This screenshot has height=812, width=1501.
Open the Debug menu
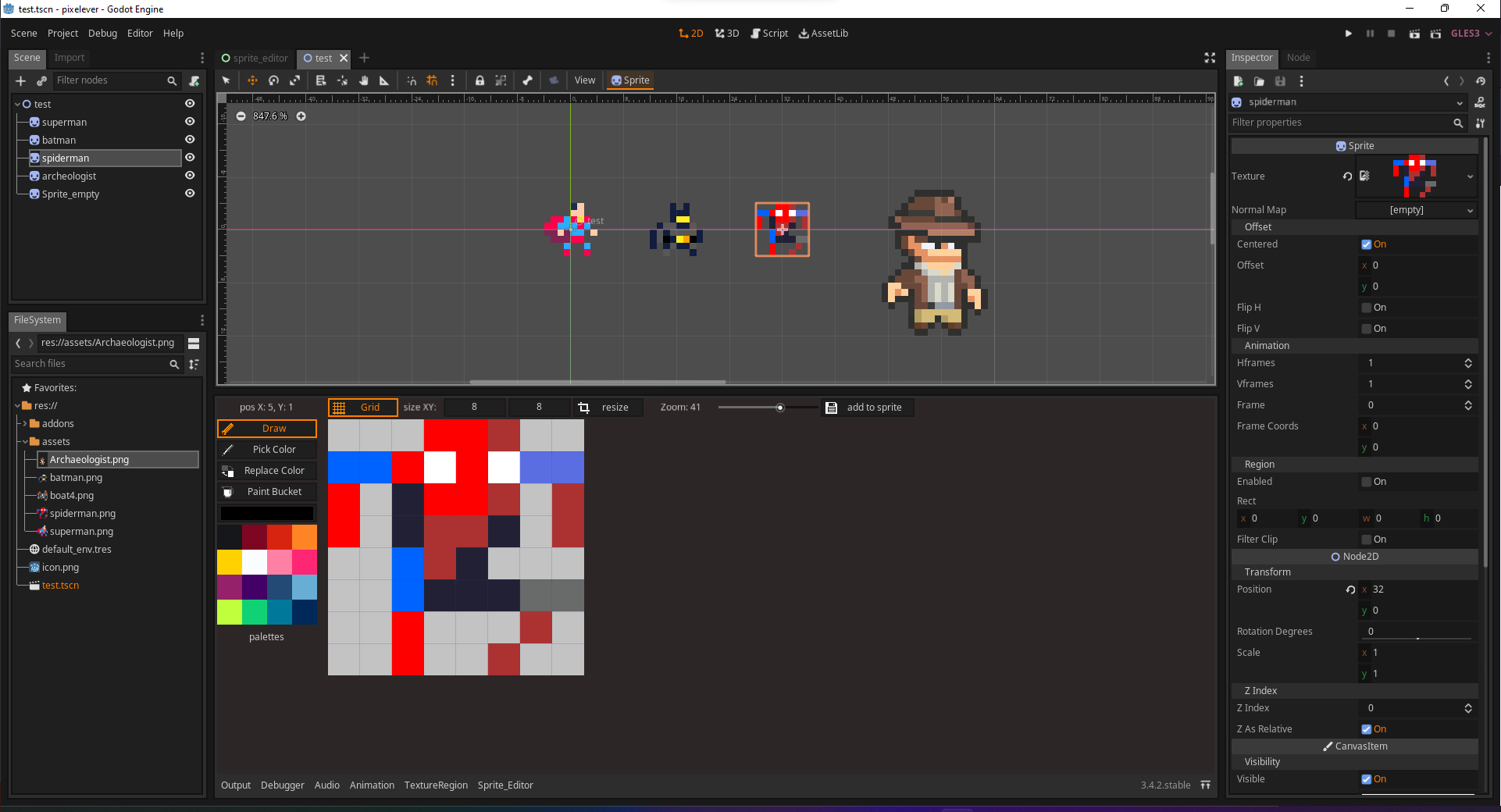102,34
